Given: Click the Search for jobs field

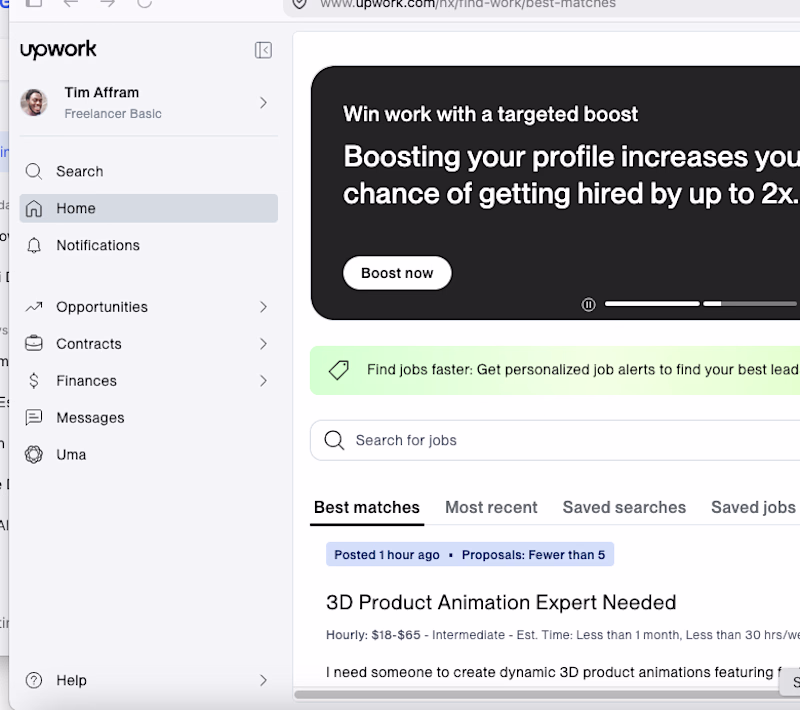Looking at the screenshot, I should click(x=555, y=440).
